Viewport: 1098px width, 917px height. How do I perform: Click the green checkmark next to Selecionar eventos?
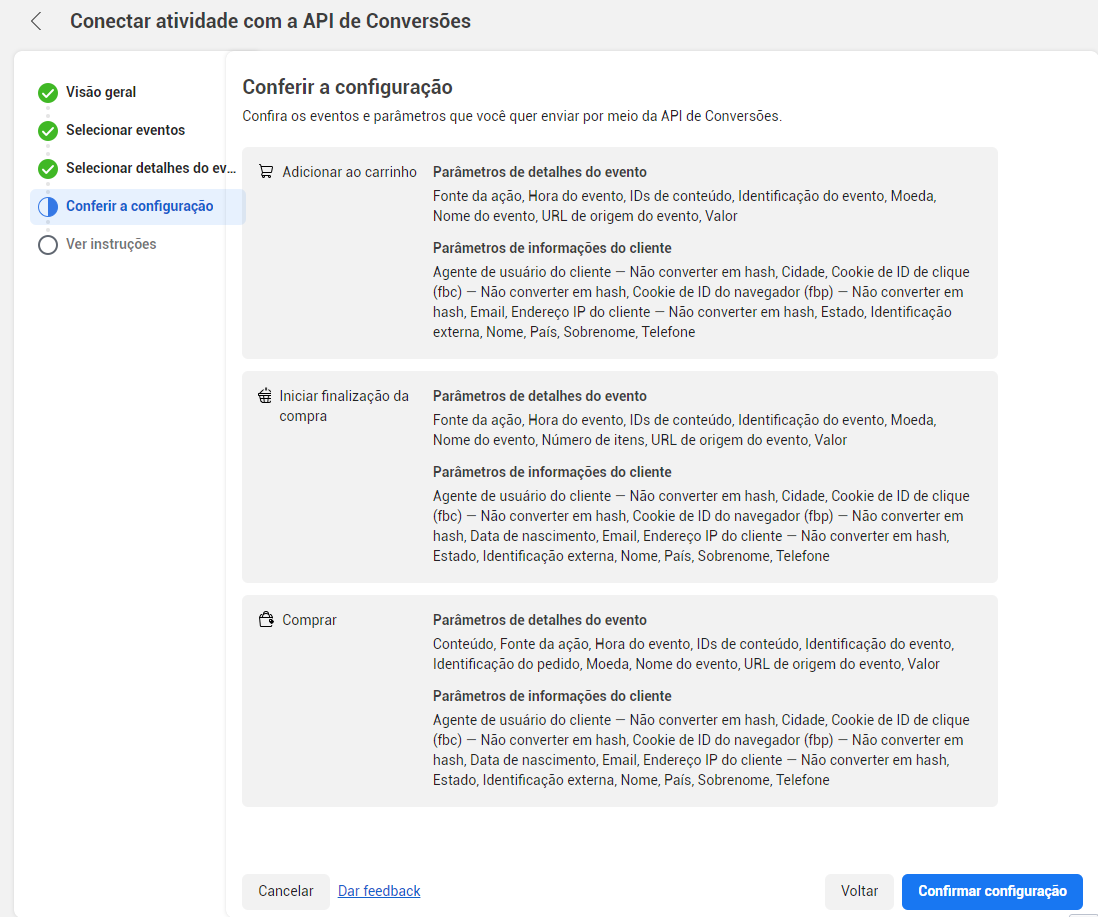[x=47, y=130]
